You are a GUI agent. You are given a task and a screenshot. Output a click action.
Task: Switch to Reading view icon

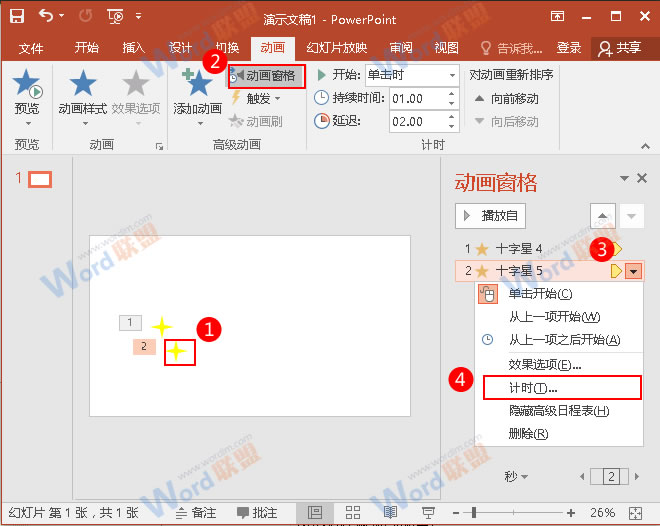pos(390,512)
